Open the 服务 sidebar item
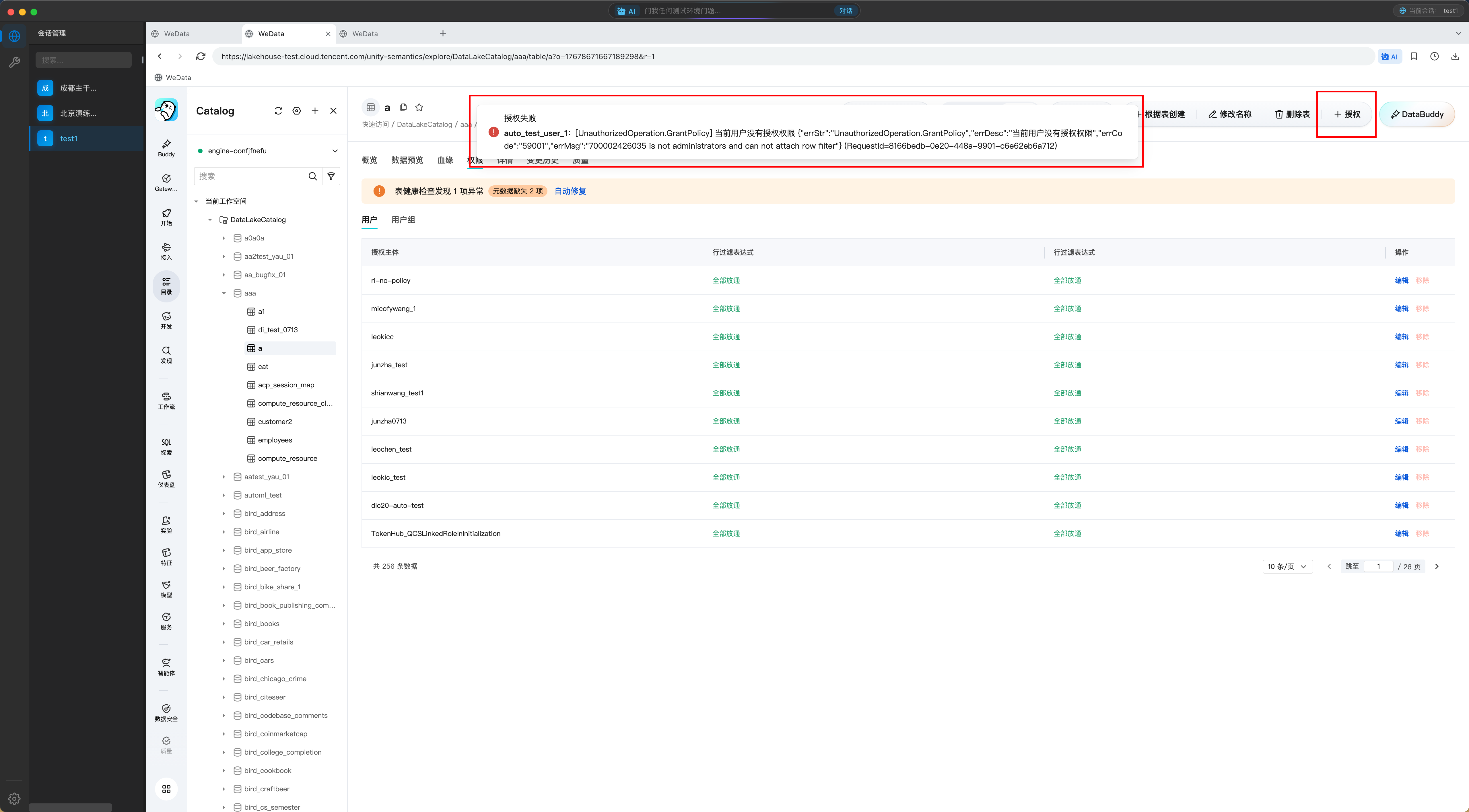 [x=166, y=621]
